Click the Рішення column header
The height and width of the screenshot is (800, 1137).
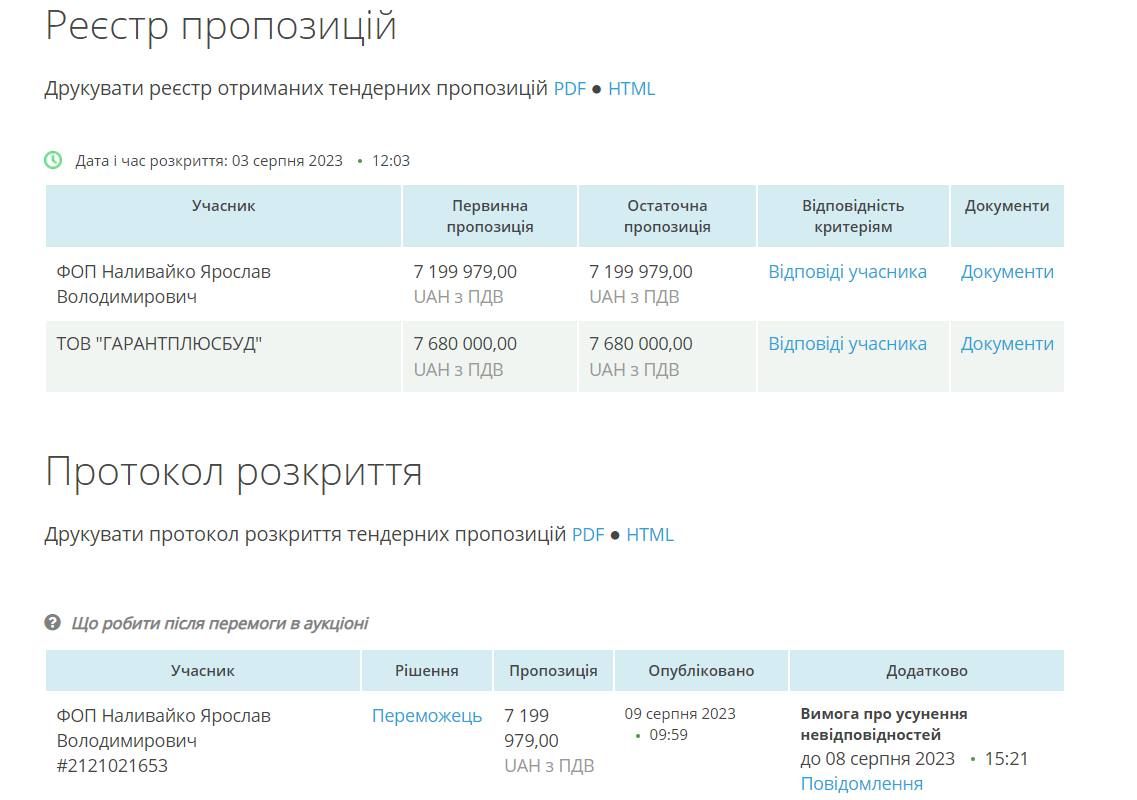[427, 671]
